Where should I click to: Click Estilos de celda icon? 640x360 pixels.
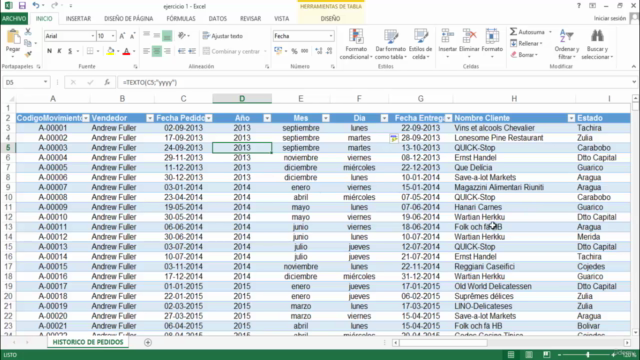click(420, 37)
